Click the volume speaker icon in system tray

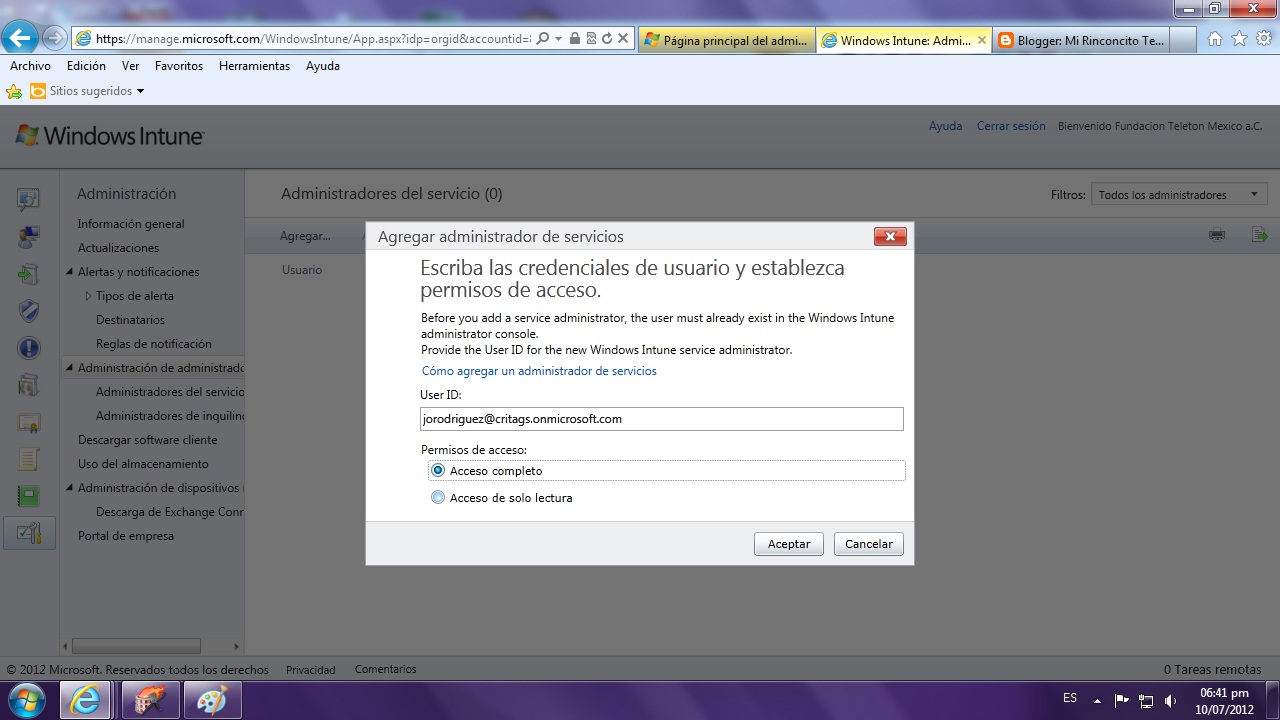click(x=1171, y=700)
